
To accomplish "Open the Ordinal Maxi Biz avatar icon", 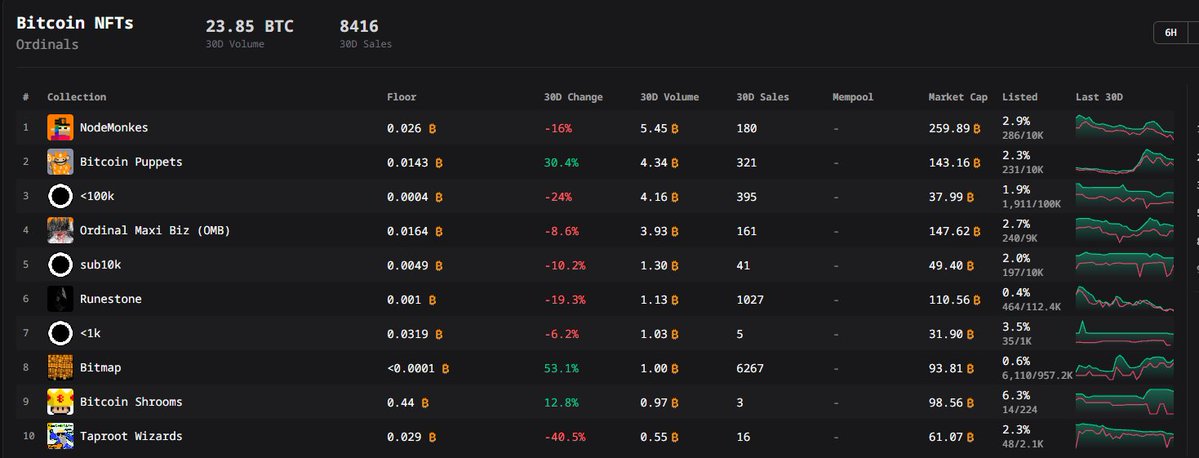I will click(x=60, y=230).
